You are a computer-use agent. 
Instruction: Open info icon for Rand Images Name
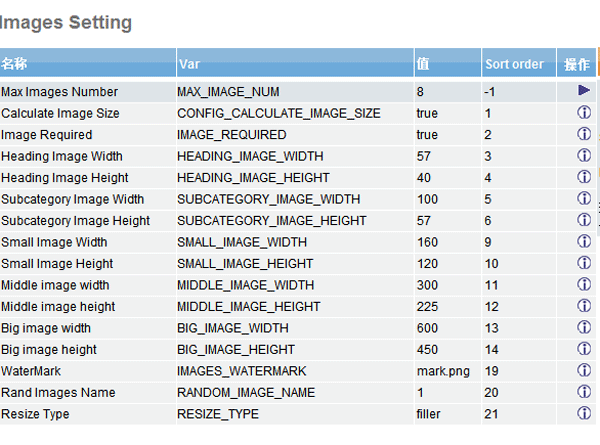click(x=584, y=392)
